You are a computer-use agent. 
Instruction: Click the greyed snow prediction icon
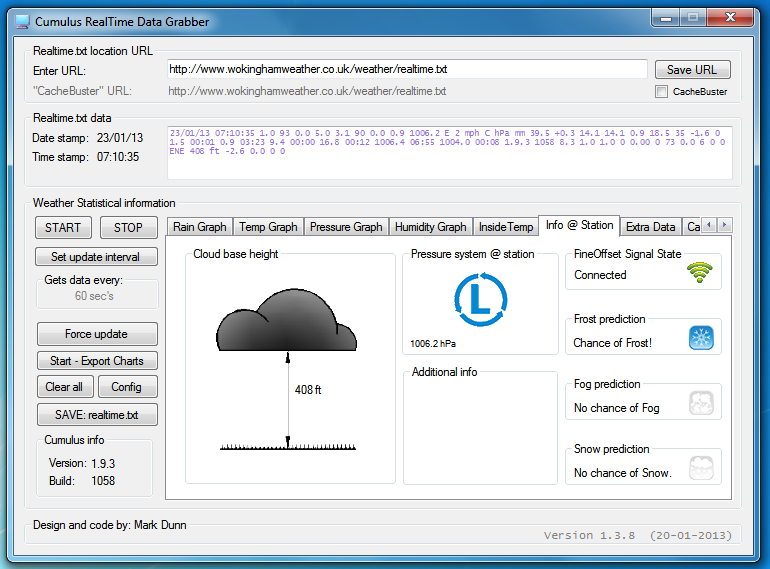(701, 468)
